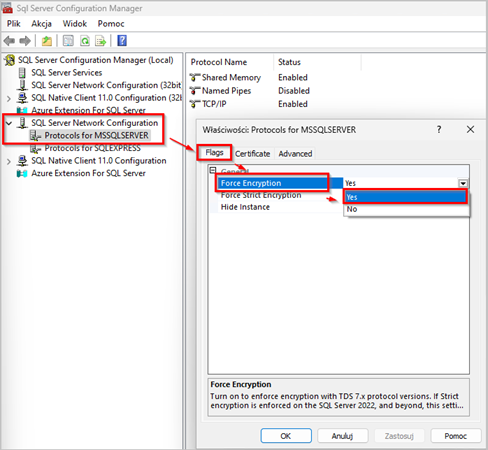This screenshot has height=450, width=488.
Task: Collapse the General property group
Action: click(x=212, y=170)
